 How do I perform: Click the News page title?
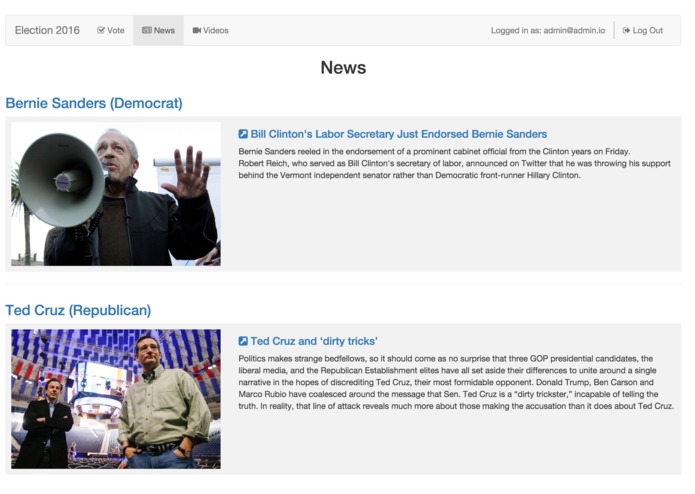tap(344, 68)
